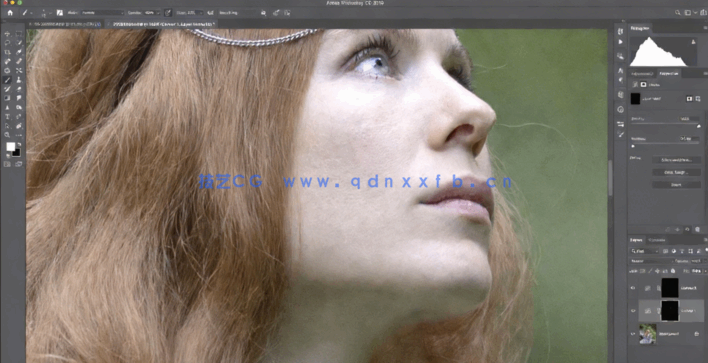Screen dimensions: 708x363
Task: Toggle lock transparent pixels in Layers
Action: 643,271
